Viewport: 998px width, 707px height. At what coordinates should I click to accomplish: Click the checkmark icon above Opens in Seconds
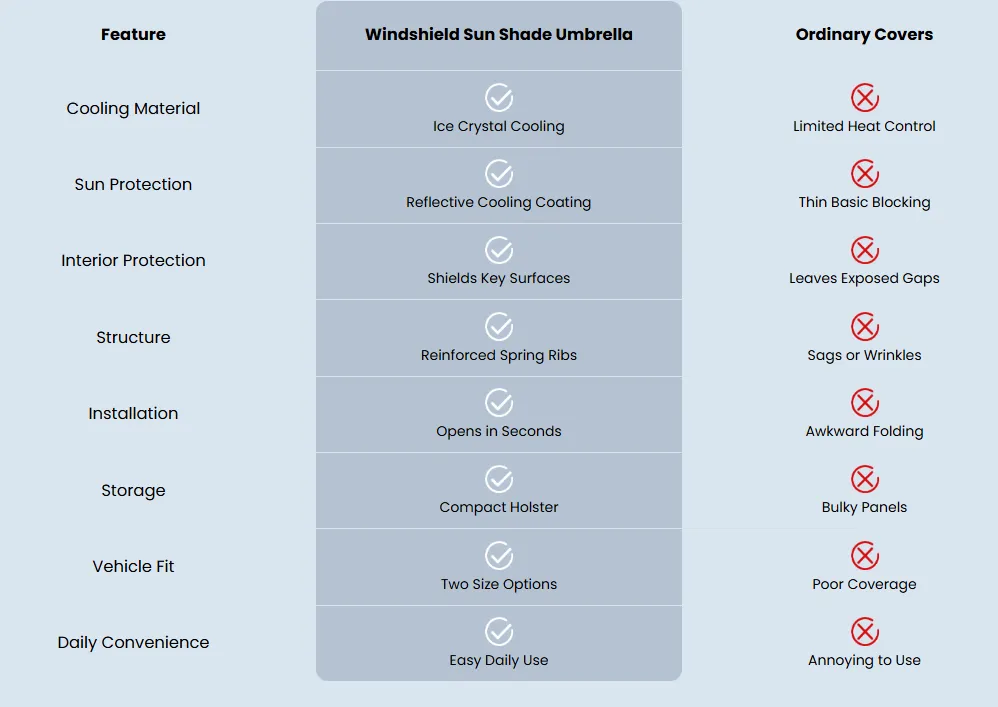click(x=499, y=403)
